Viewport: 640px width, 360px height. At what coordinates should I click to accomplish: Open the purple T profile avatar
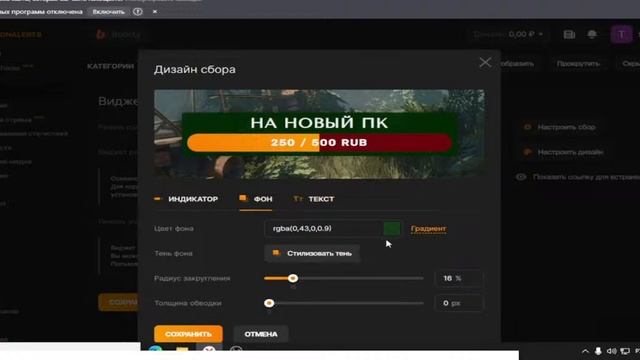621,35
